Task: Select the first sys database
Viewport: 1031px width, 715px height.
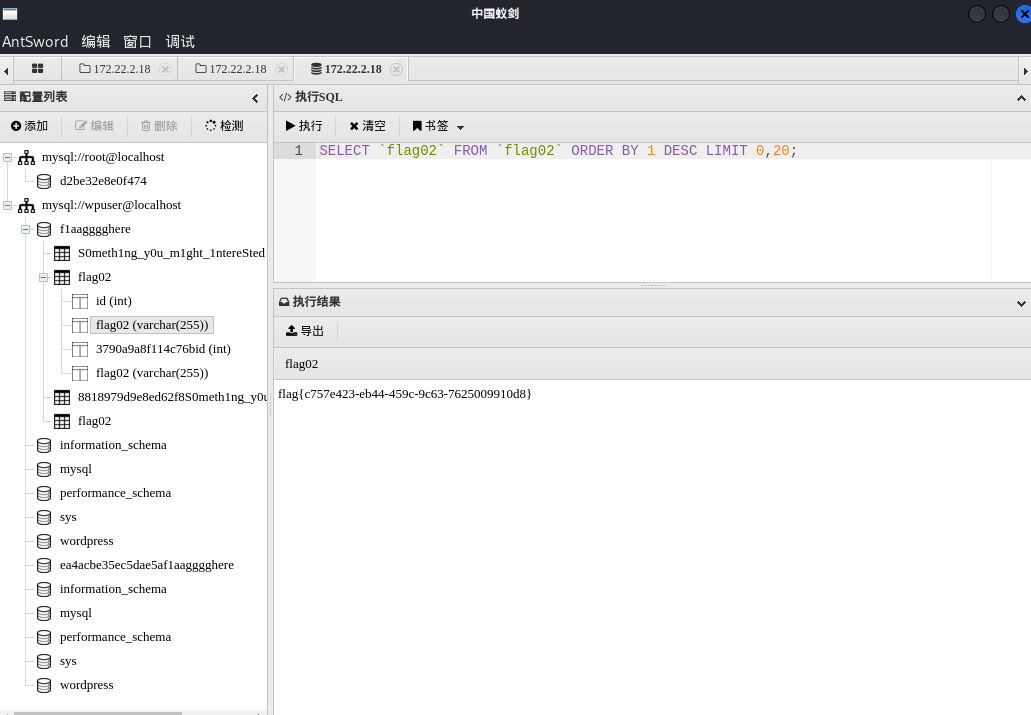Action: [68, 517]
